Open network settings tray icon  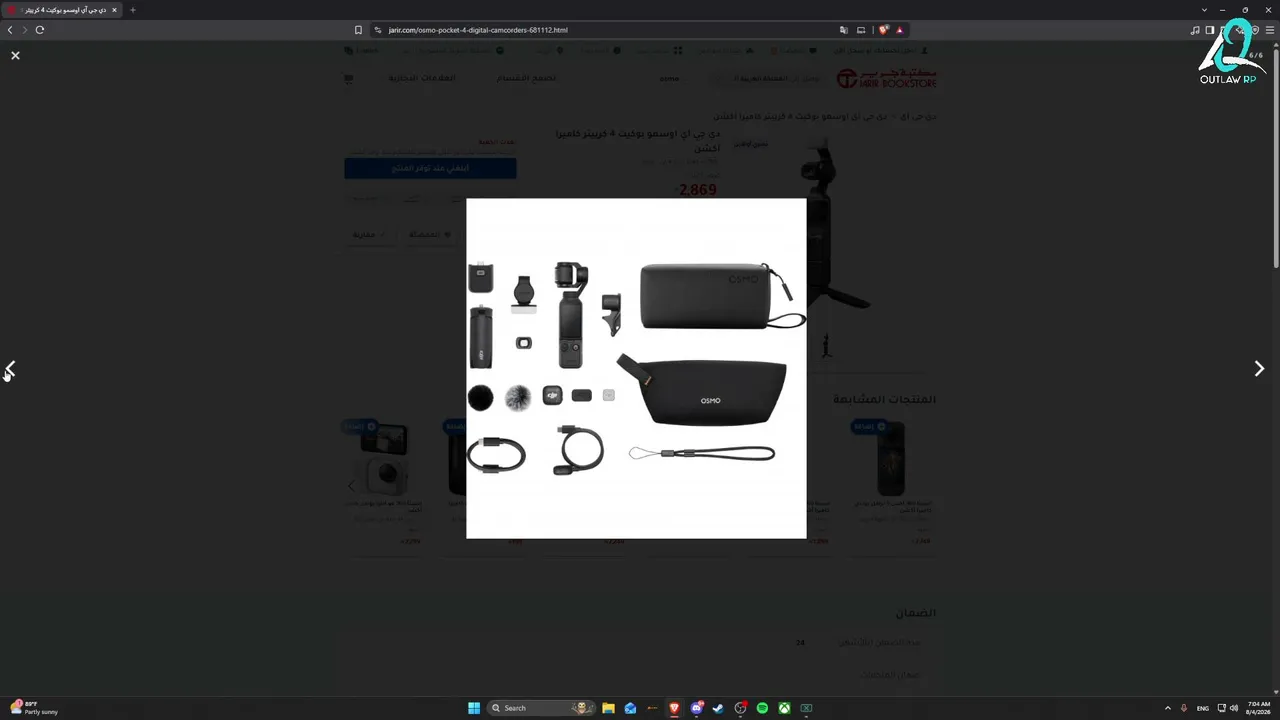[x=1221, y=708]
